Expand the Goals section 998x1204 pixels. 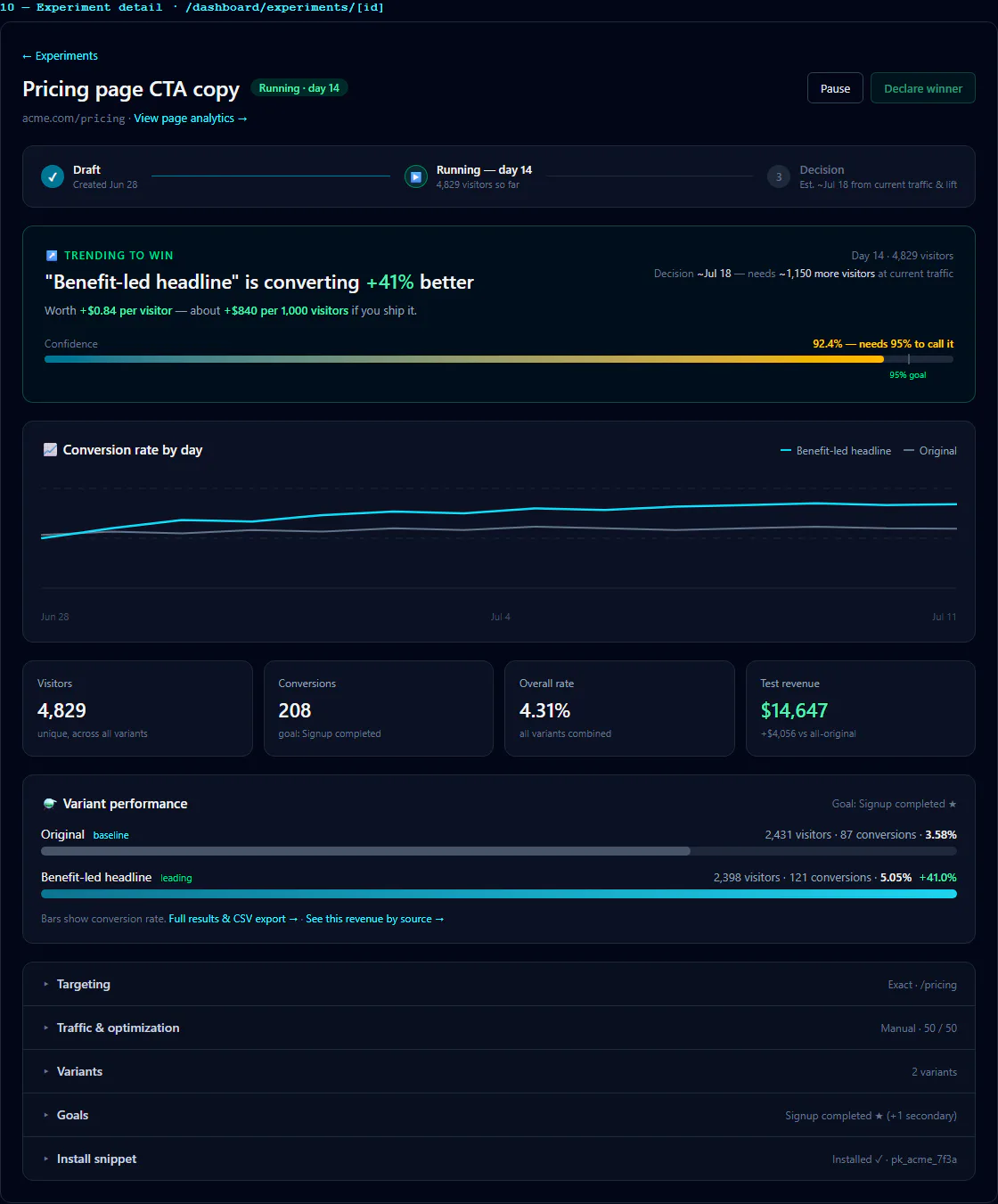499,1115
